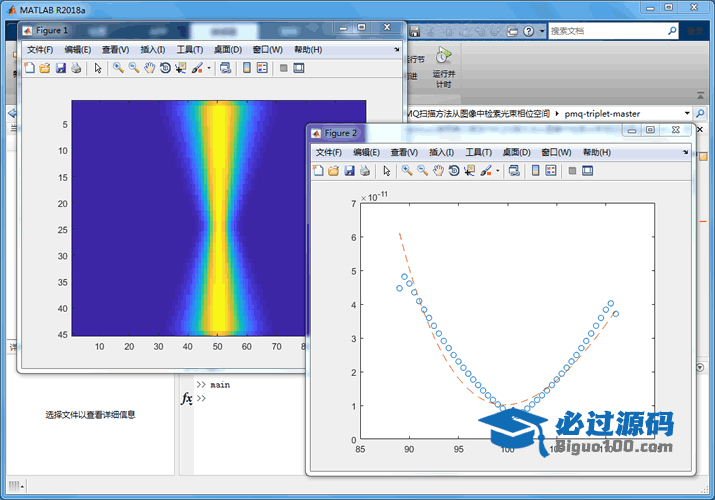The height and width of the screenshot is (500, 715).
Task: Insert Legend via Figure 1 toolbar icon
Action: pyautogui.click(x=262, y=68)
